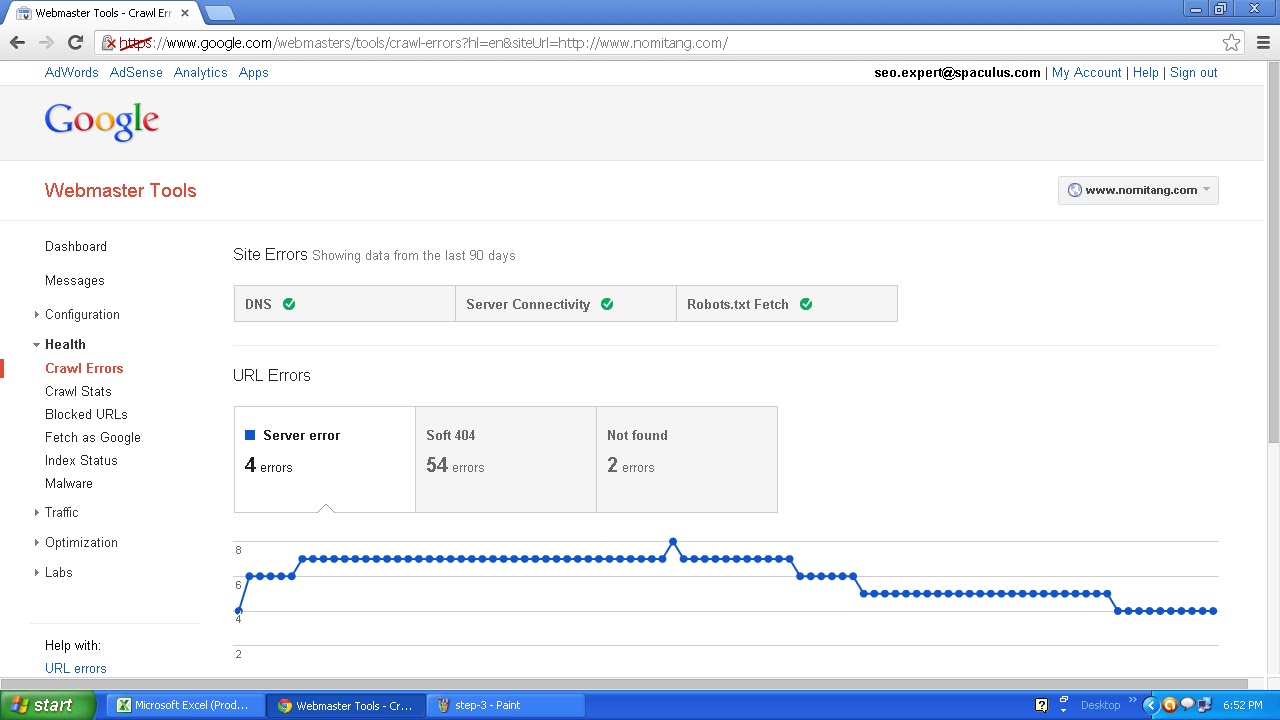This screenshot has height=720, width=1280.
Task: Reload the page with refresh icon
Action: (75, 42)
